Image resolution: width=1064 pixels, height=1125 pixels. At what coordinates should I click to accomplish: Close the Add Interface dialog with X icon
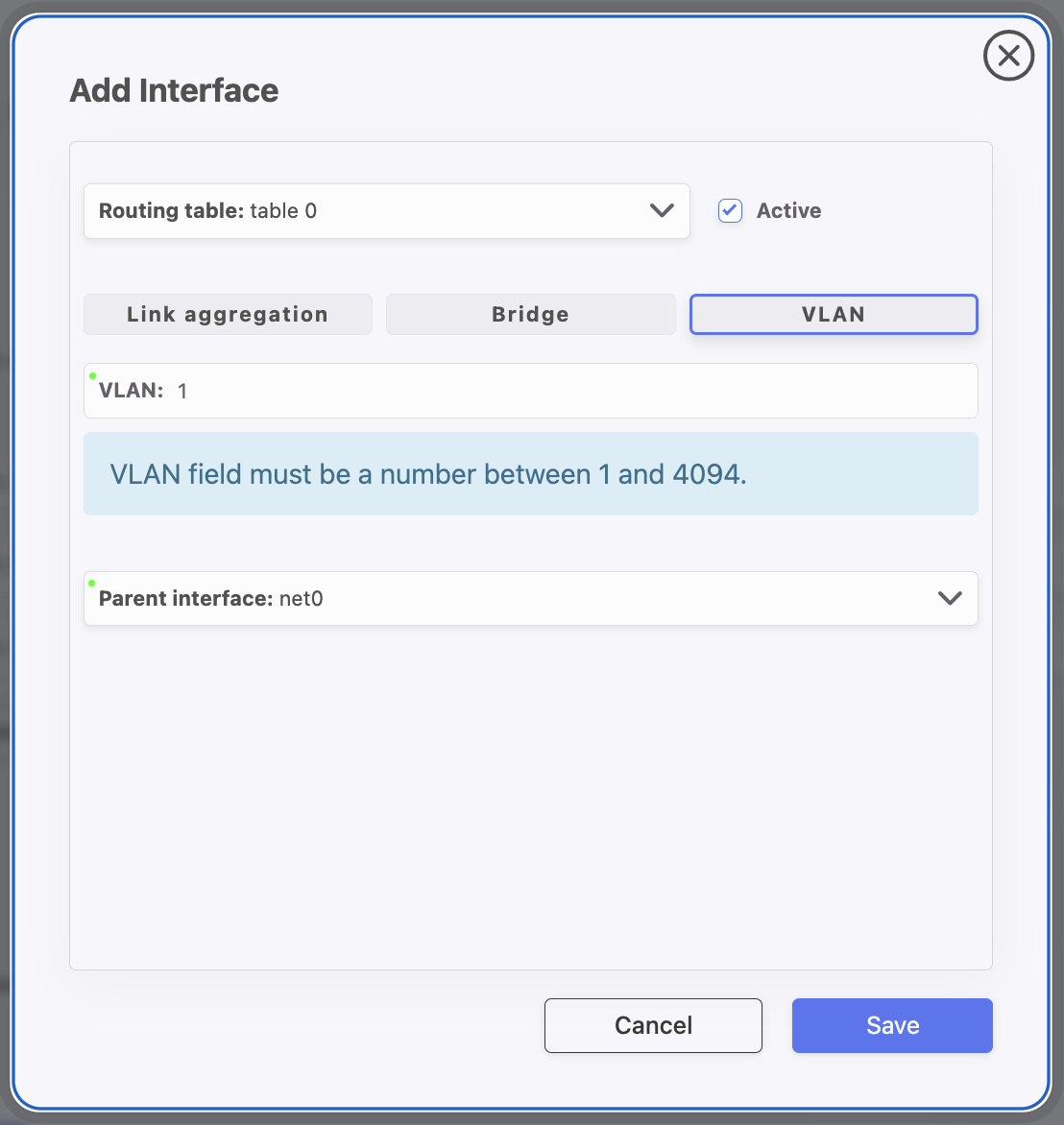pos(1008,57)
